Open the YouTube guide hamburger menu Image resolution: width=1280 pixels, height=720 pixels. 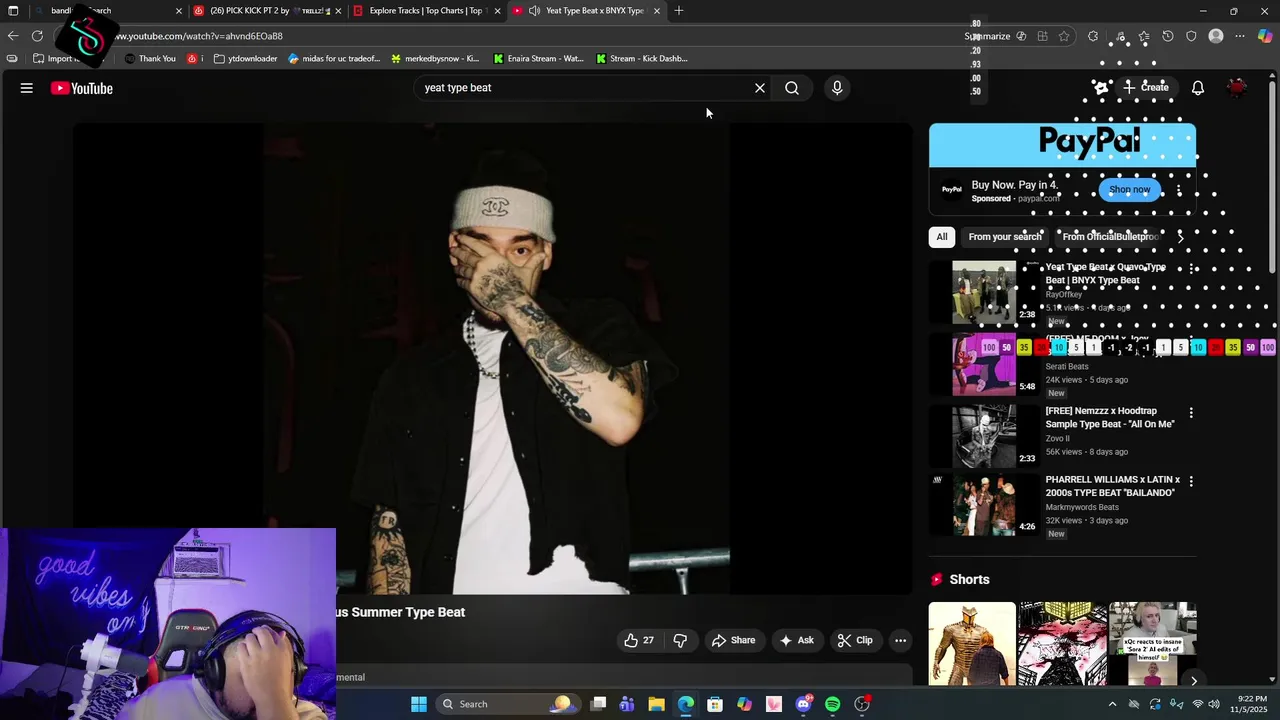click(27, 88)
